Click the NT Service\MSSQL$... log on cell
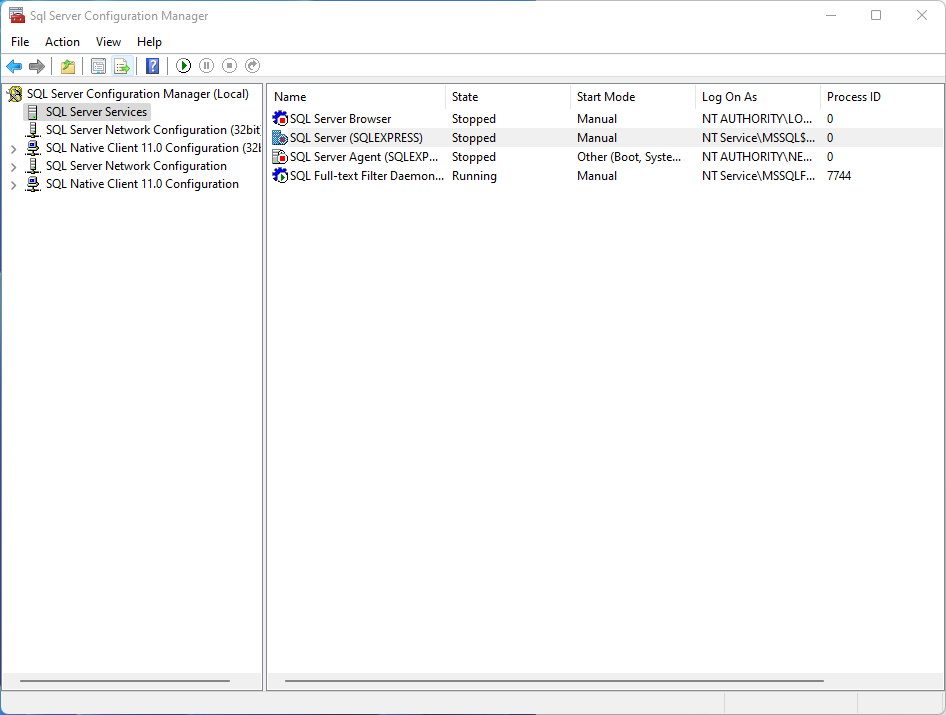The image size is (946, 715). (758, 138)
